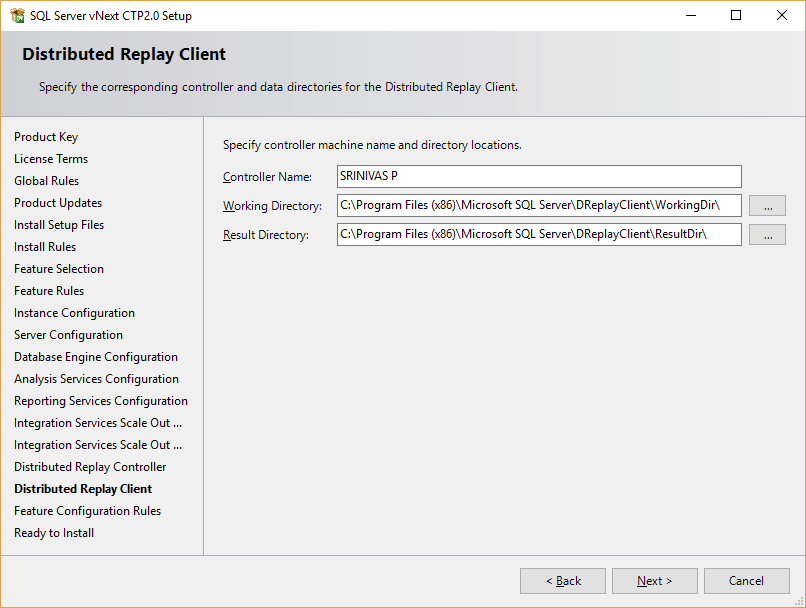Go to previous page with Back button
The width and height of the screenshot is (806, 608).
coord(563,581)
